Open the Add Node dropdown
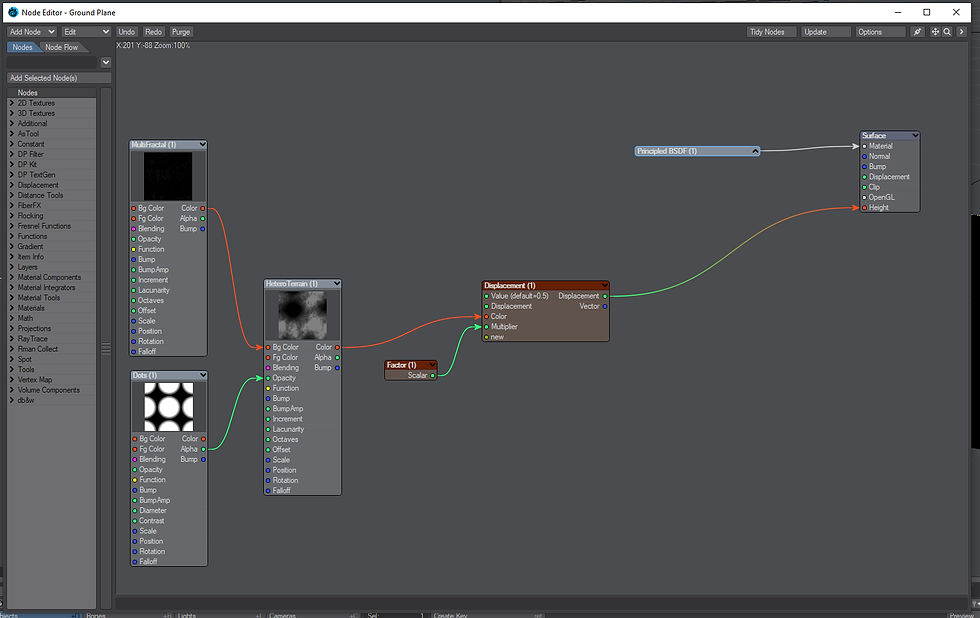 tap(30, 31)
